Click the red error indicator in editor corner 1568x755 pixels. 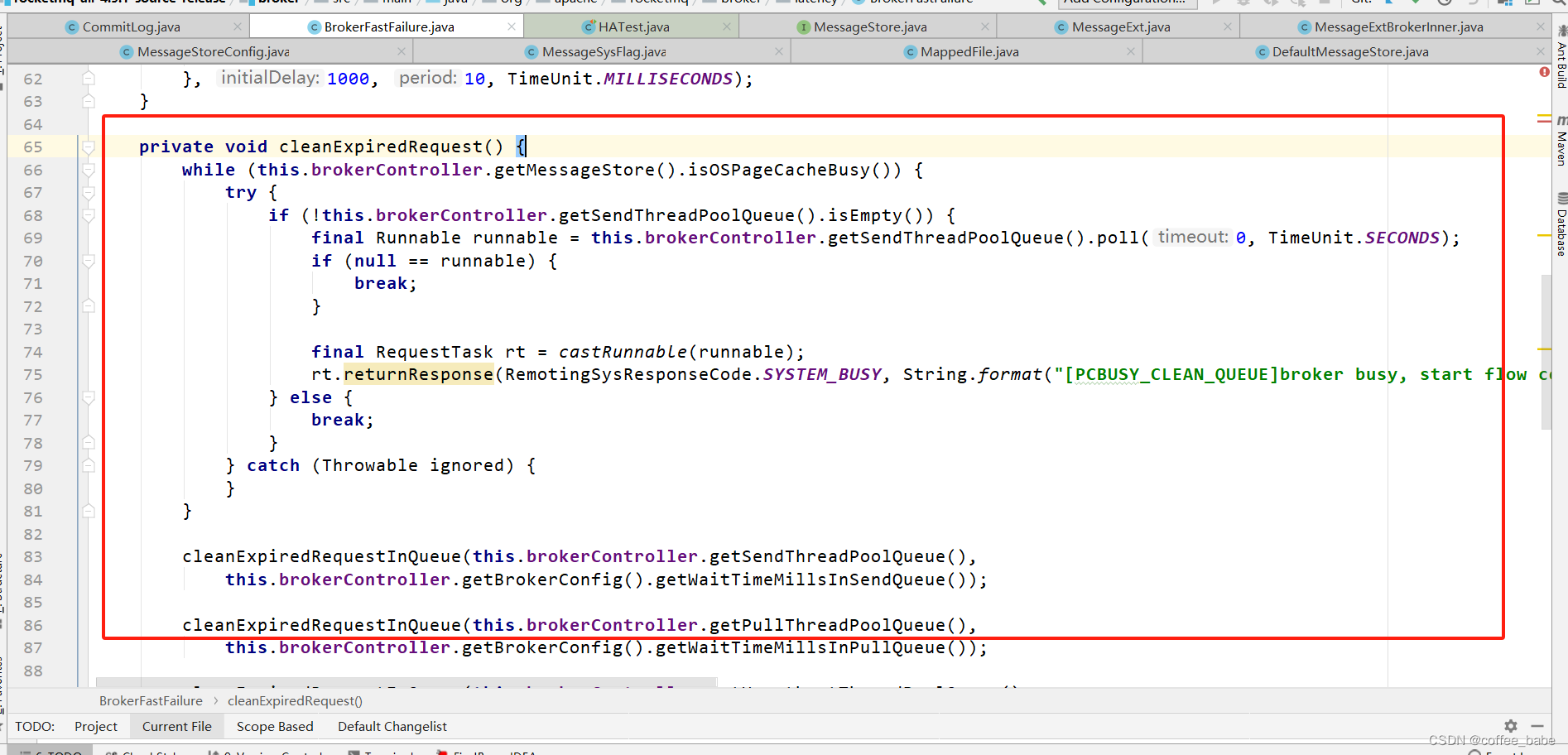click(x=1544, y=72)
